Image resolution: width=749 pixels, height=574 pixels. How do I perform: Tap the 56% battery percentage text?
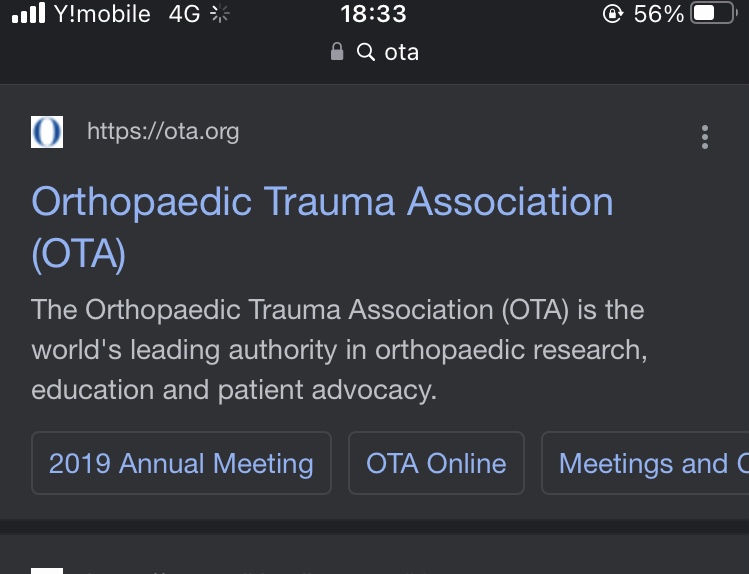658,14
